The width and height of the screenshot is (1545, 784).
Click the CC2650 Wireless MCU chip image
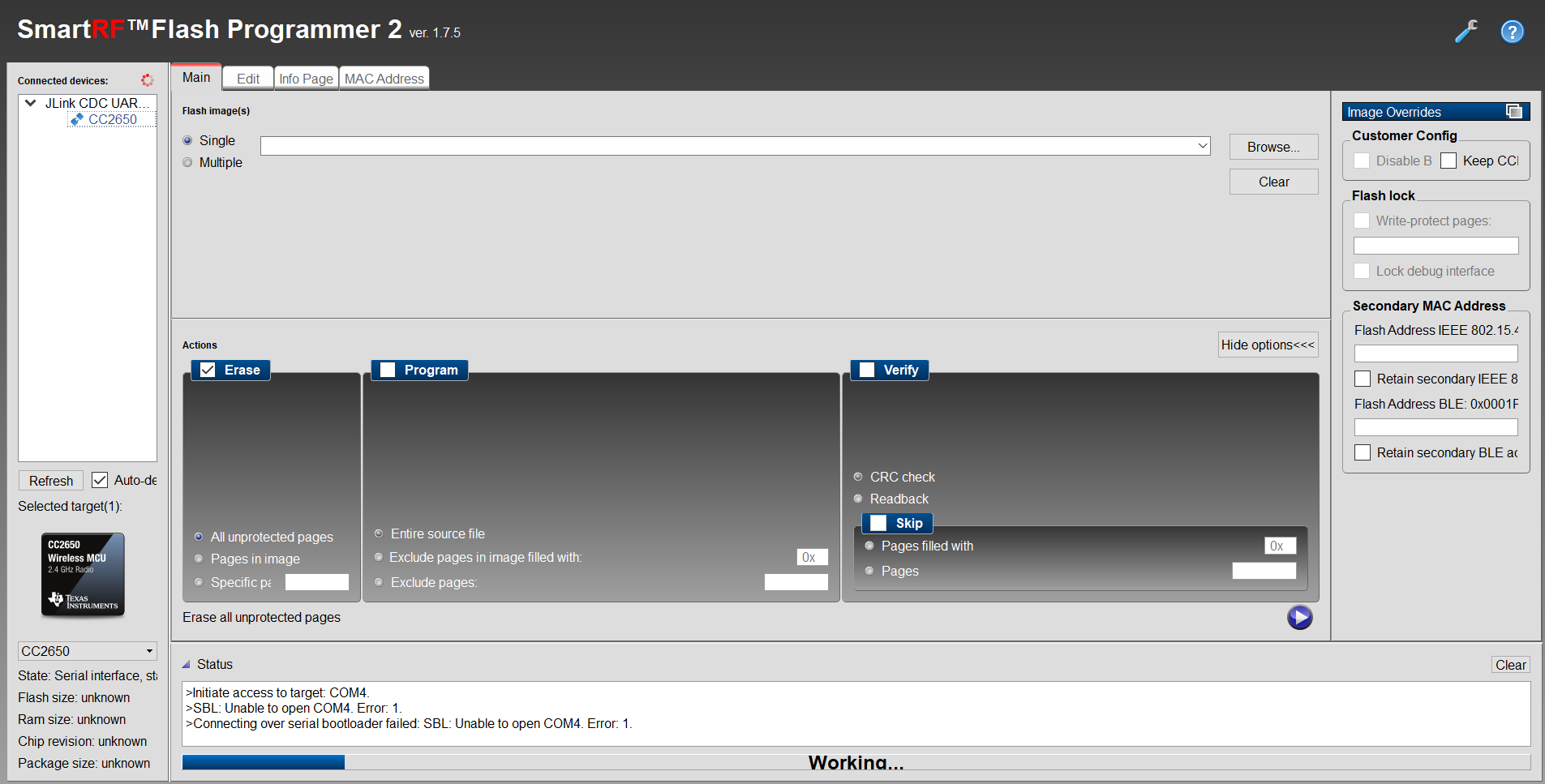[83, 575]
